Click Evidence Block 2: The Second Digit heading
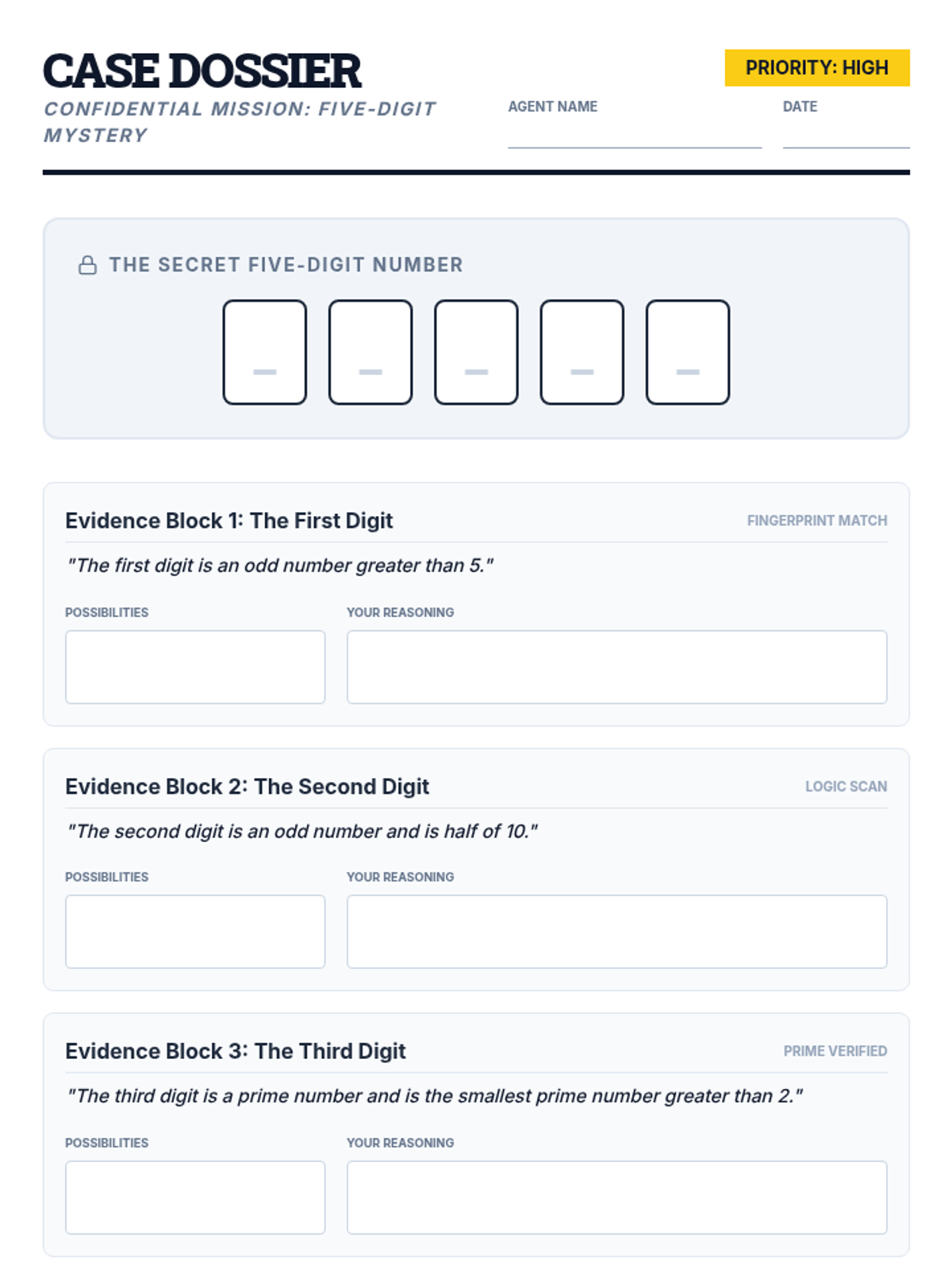Screen dimensions: 952x1270 click(x=247, y=787)
